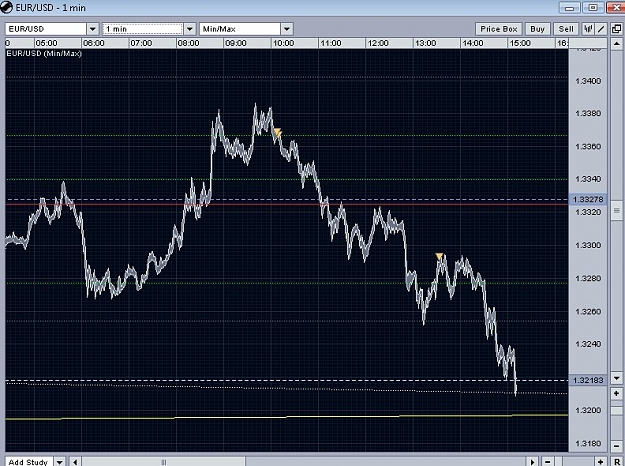The height and width of the screenshot is (466, 625).
Task: Click the Buy button
Action: [x=537, y=29]
